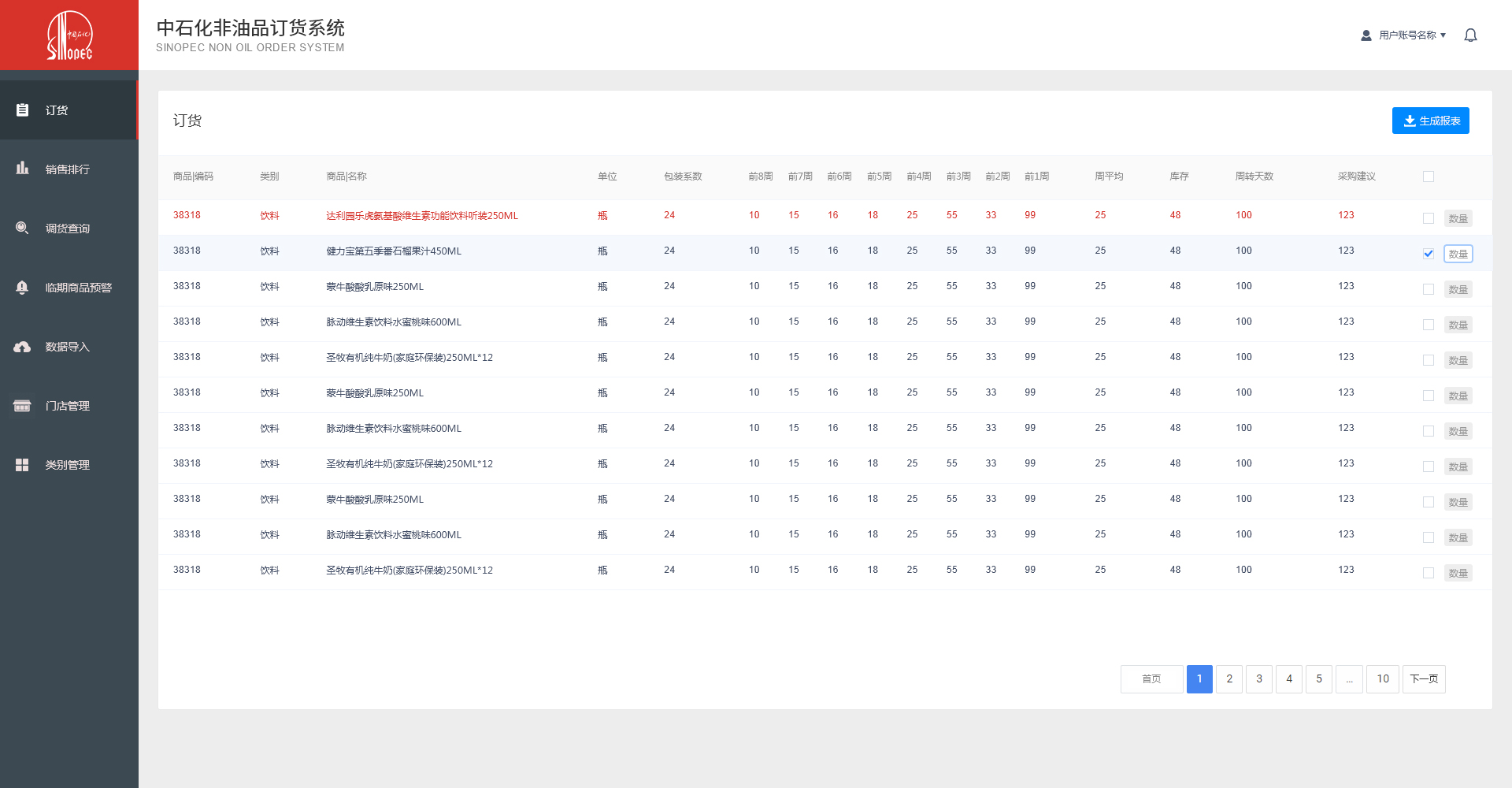
Task: Click 数量 input in the checked 健力宝 row
Action: 1458,254
